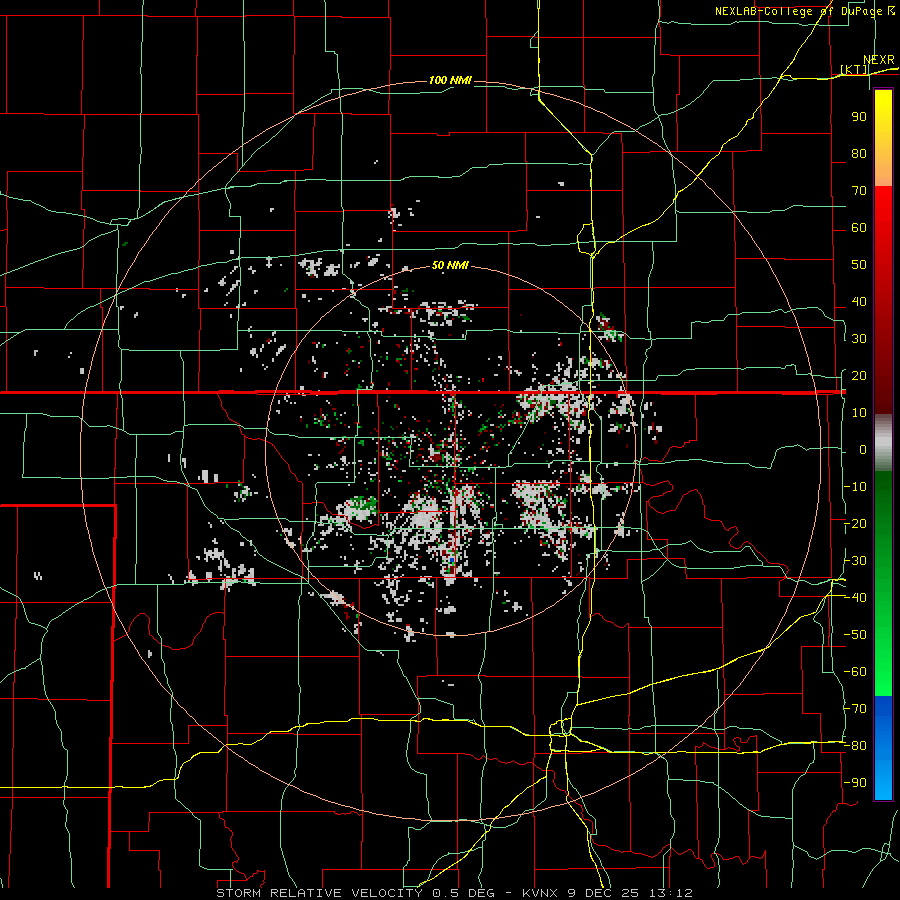Click the -40 value on velocity scale
900x900 pixels.
pos(855,598)
